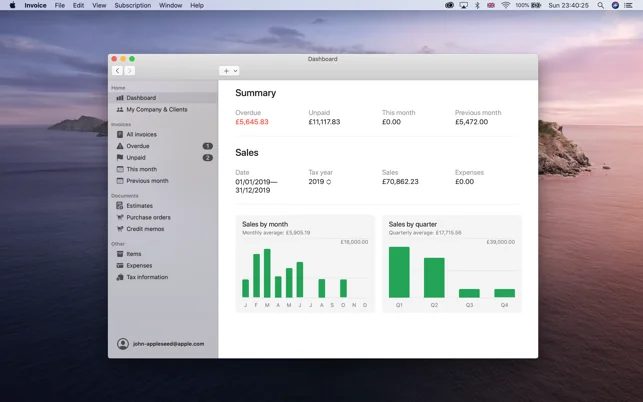Click the clock showing Sun 23:40:25
The width and height of the screenshot is (643, 402).
click(568, 5)
